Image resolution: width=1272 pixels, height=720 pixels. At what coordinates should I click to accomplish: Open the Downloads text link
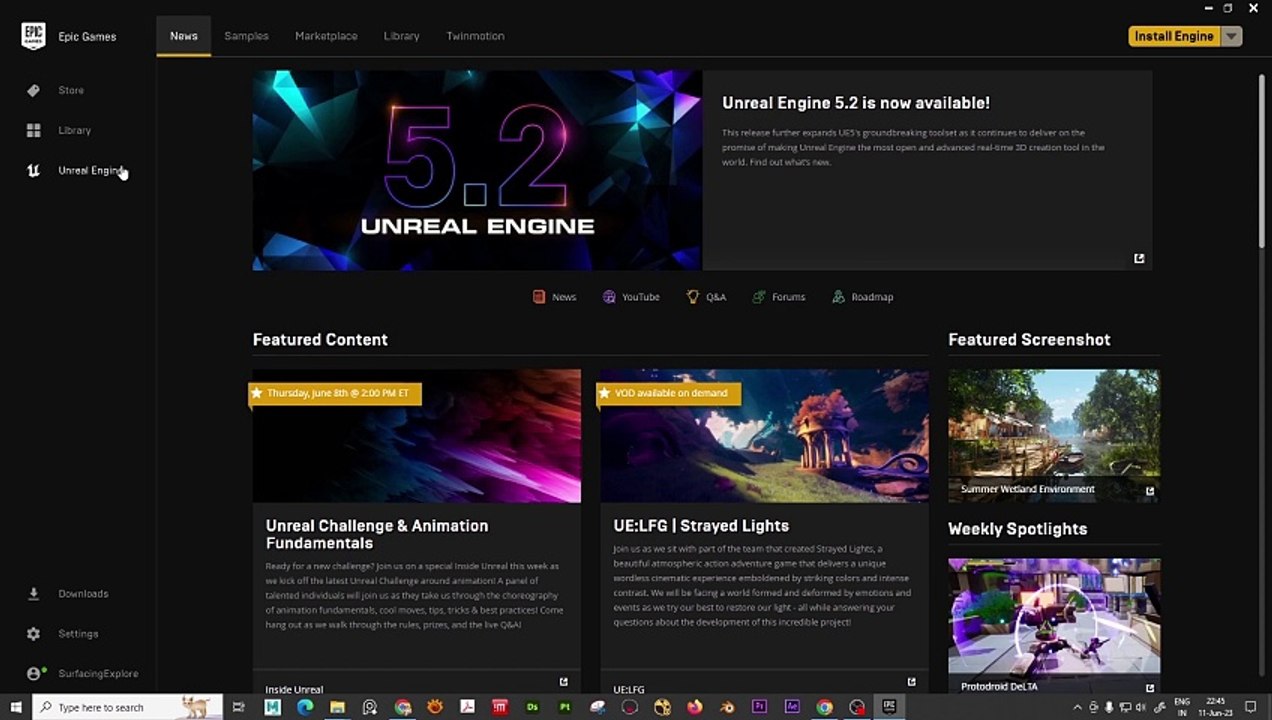(83, 593)
